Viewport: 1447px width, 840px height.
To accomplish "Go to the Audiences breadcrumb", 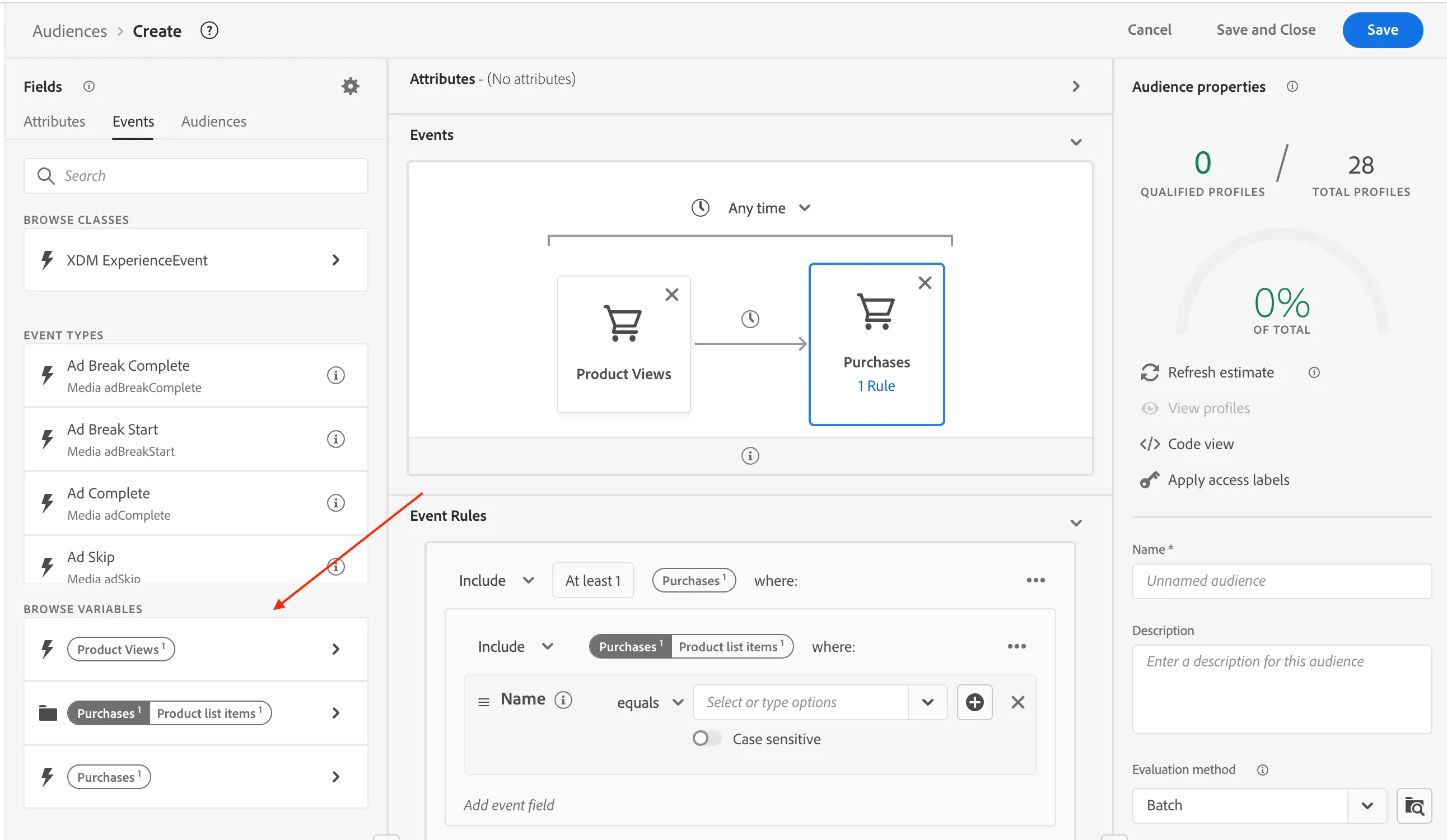I will (x=69, y=31).
